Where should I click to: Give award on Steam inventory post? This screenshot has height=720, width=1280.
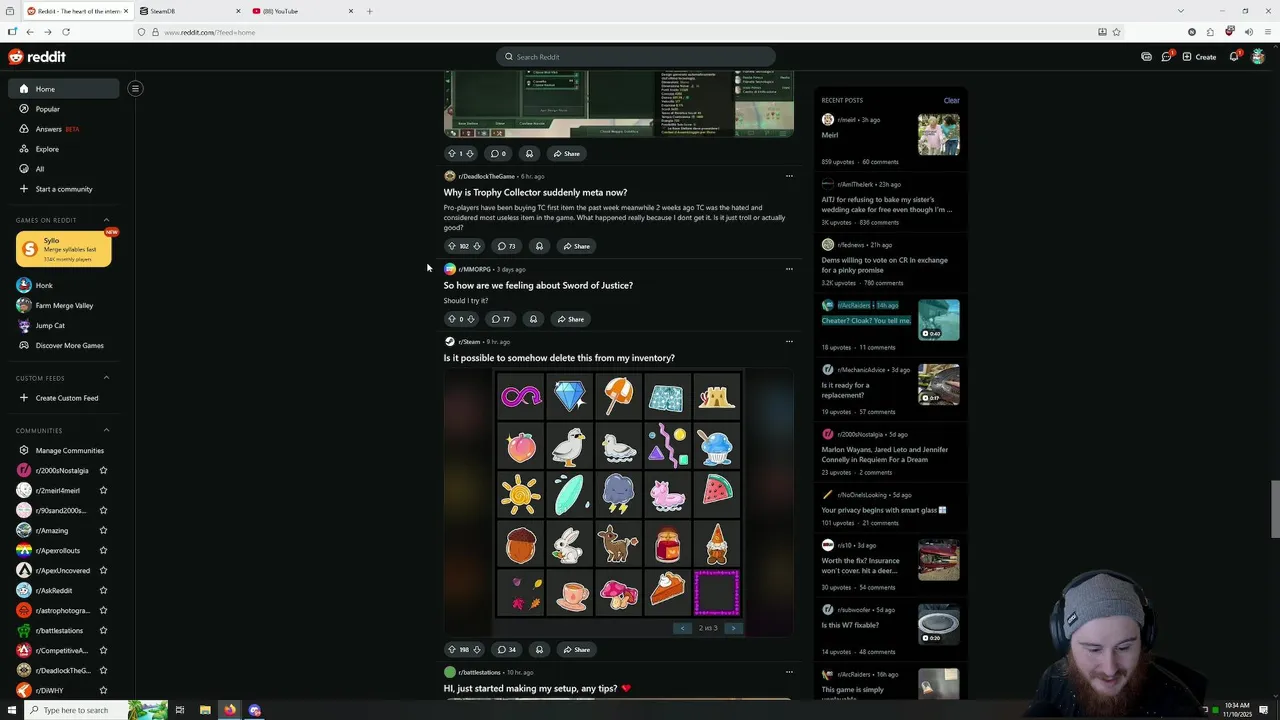click(x=539, y=650)
